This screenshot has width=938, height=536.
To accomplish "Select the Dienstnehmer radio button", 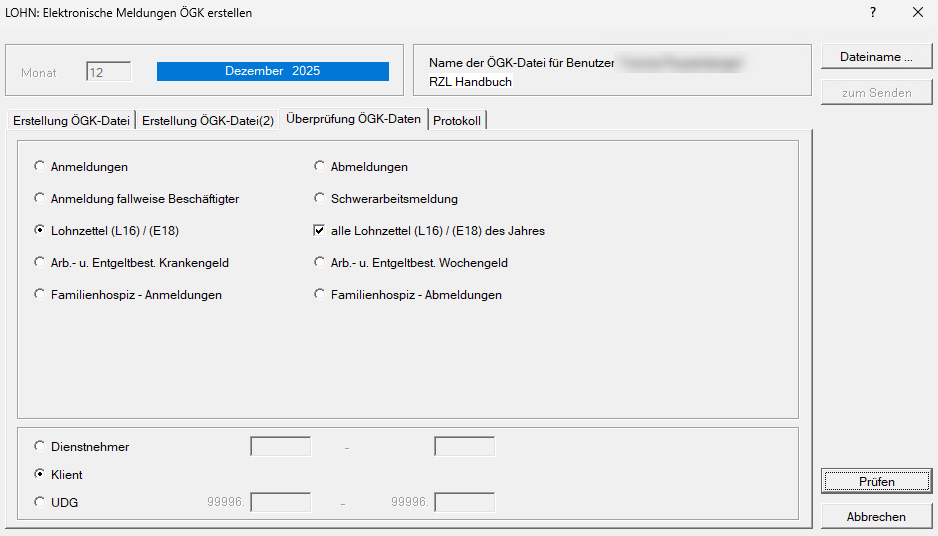I will pos(40,447).
